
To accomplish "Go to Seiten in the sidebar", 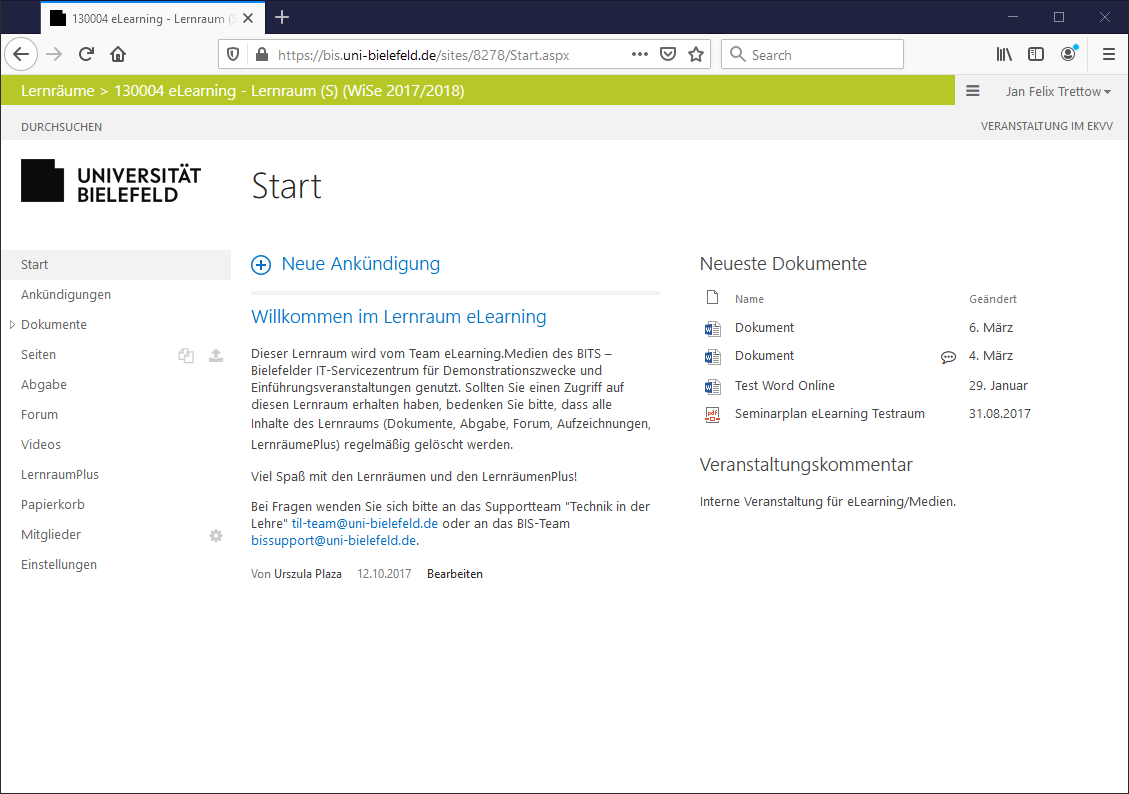I will pos(38,354).
